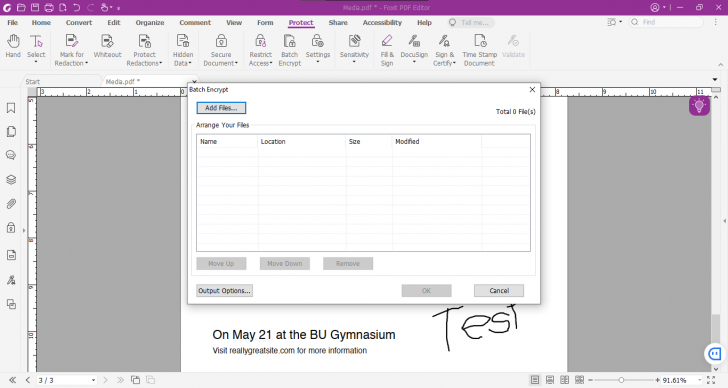This screenshot has width=728, height=388.
Task: Open Hidden Data tool
Action: point(183,41)
